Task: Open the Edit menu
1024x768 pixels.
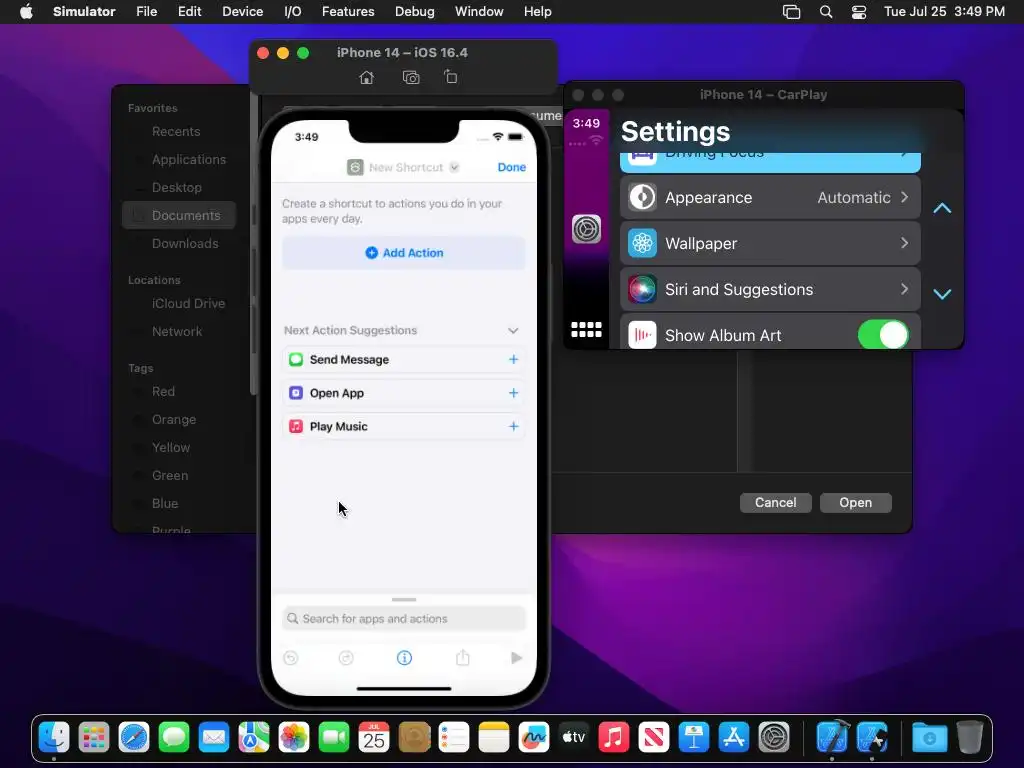Action: 189,12
